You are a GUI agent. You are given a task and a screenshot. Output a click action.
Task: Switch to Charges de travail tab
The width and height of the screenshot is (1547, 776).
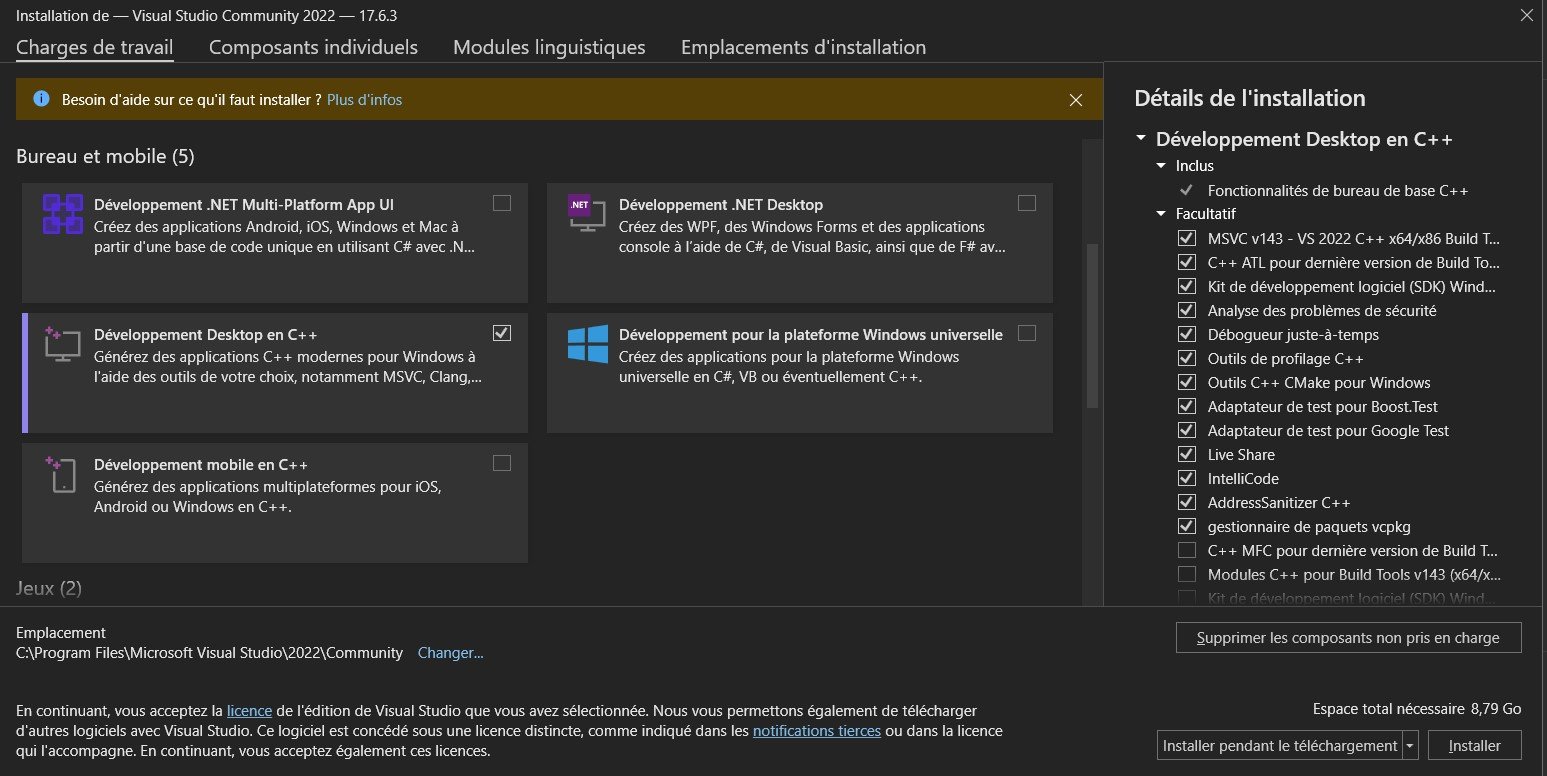click(x=95, y=47)
